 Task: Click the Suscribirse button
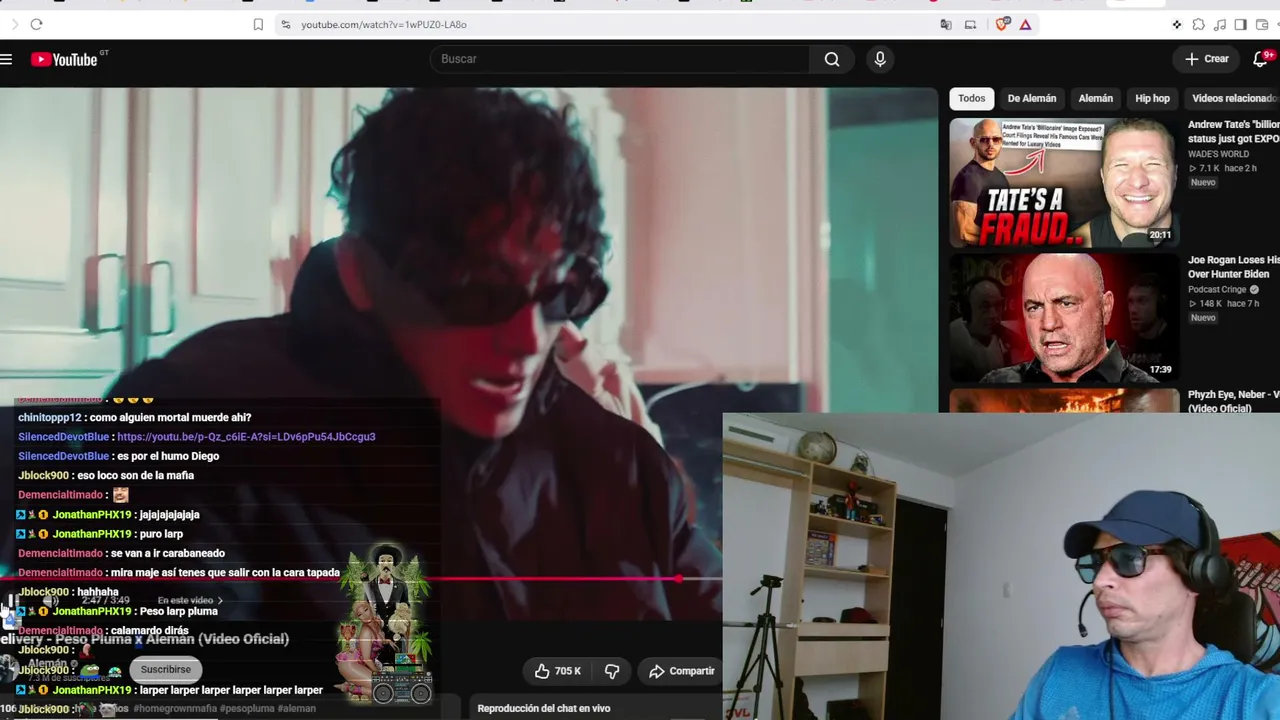165,669
